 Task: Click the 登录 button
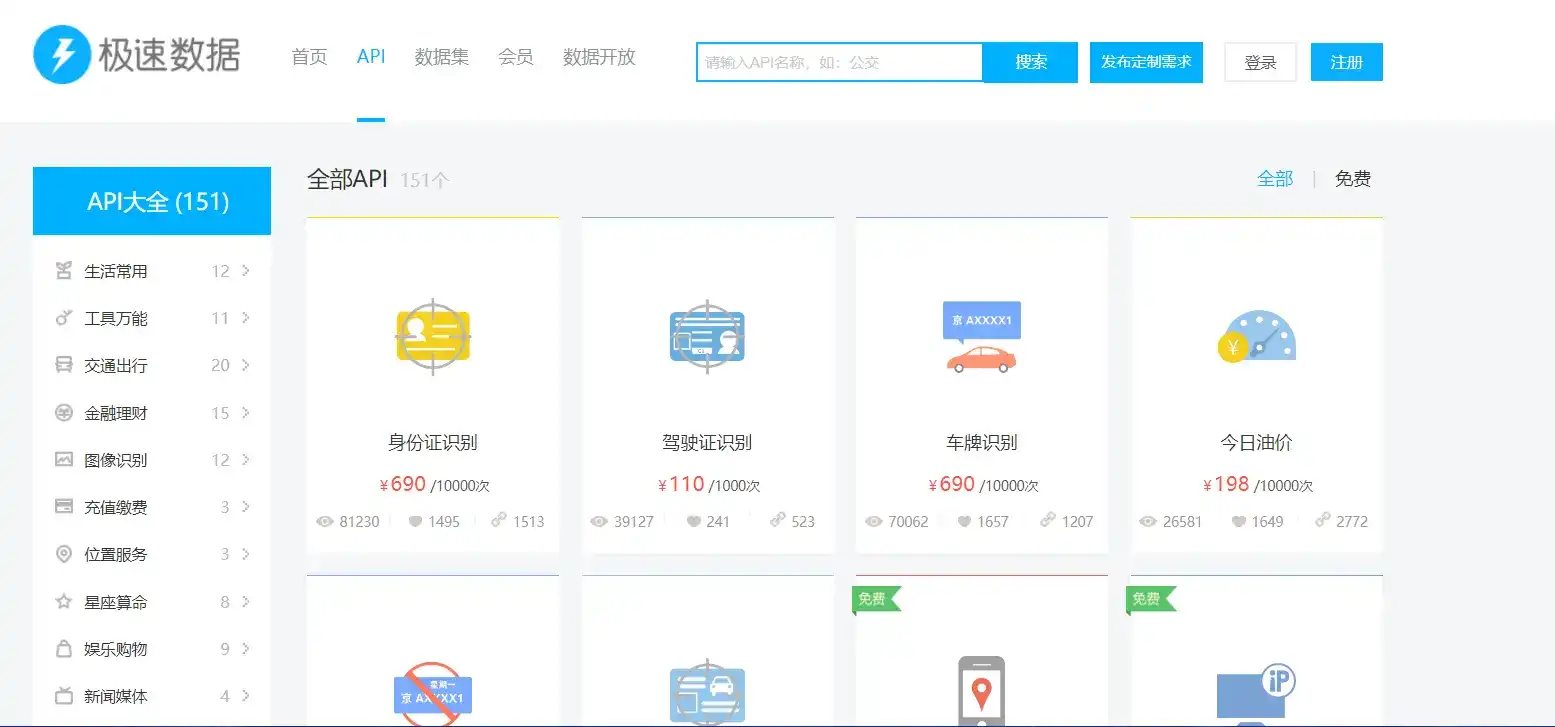(1260, 62)
